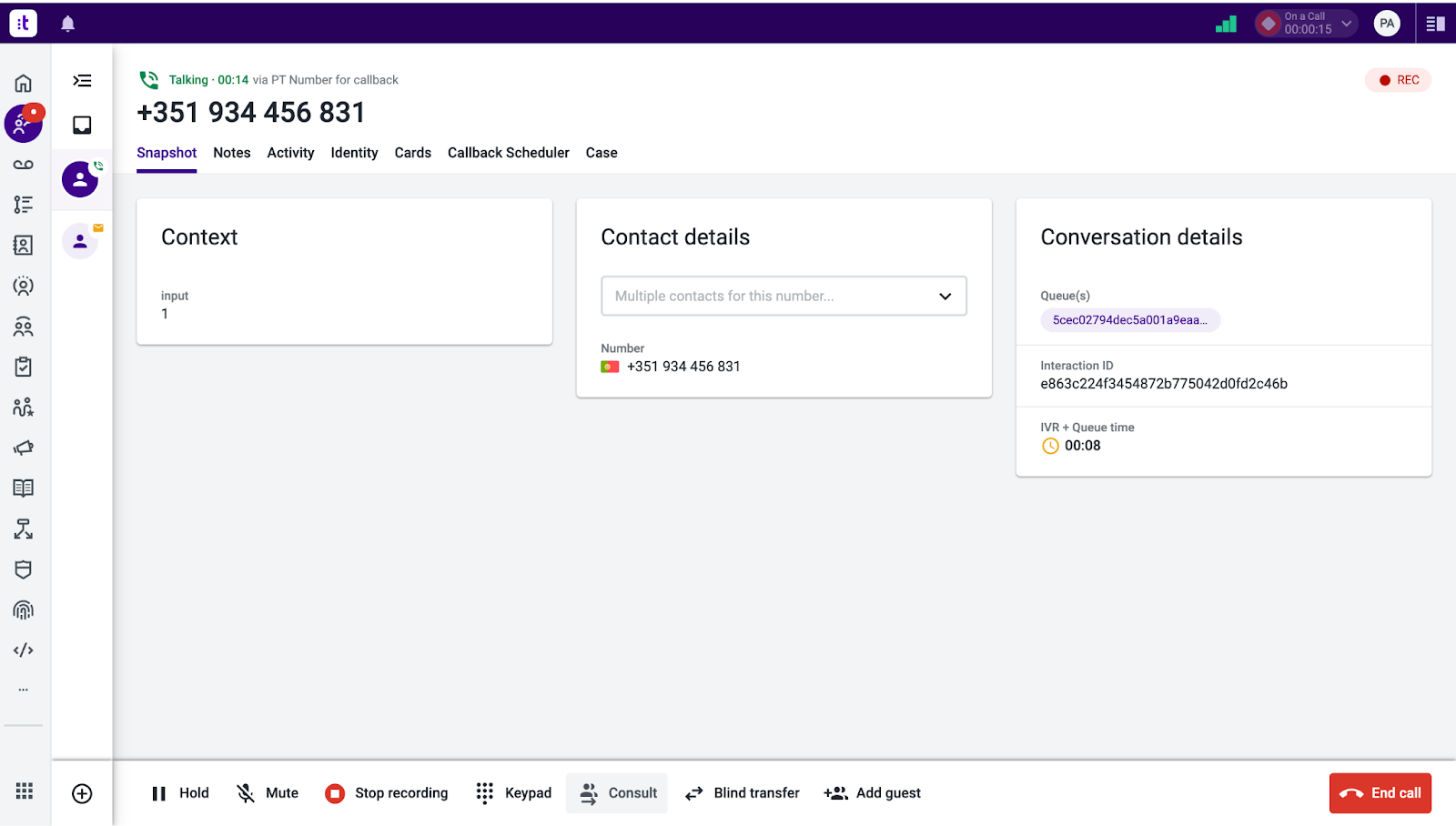Put the call on Hold
Viewport: 1456px width, 826px height.
click(x=180, y=793)
